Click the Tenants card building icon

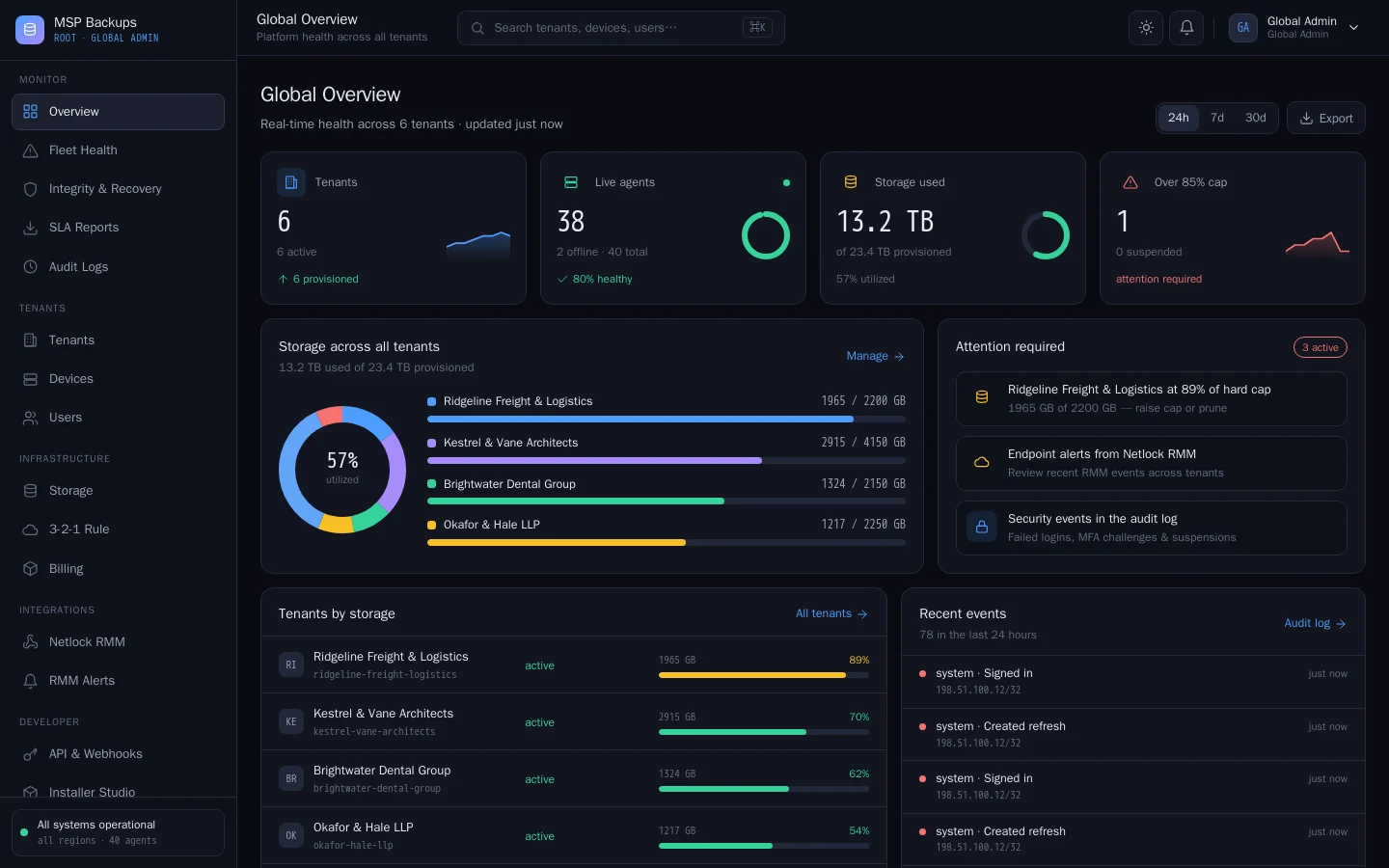click(291, 181)
